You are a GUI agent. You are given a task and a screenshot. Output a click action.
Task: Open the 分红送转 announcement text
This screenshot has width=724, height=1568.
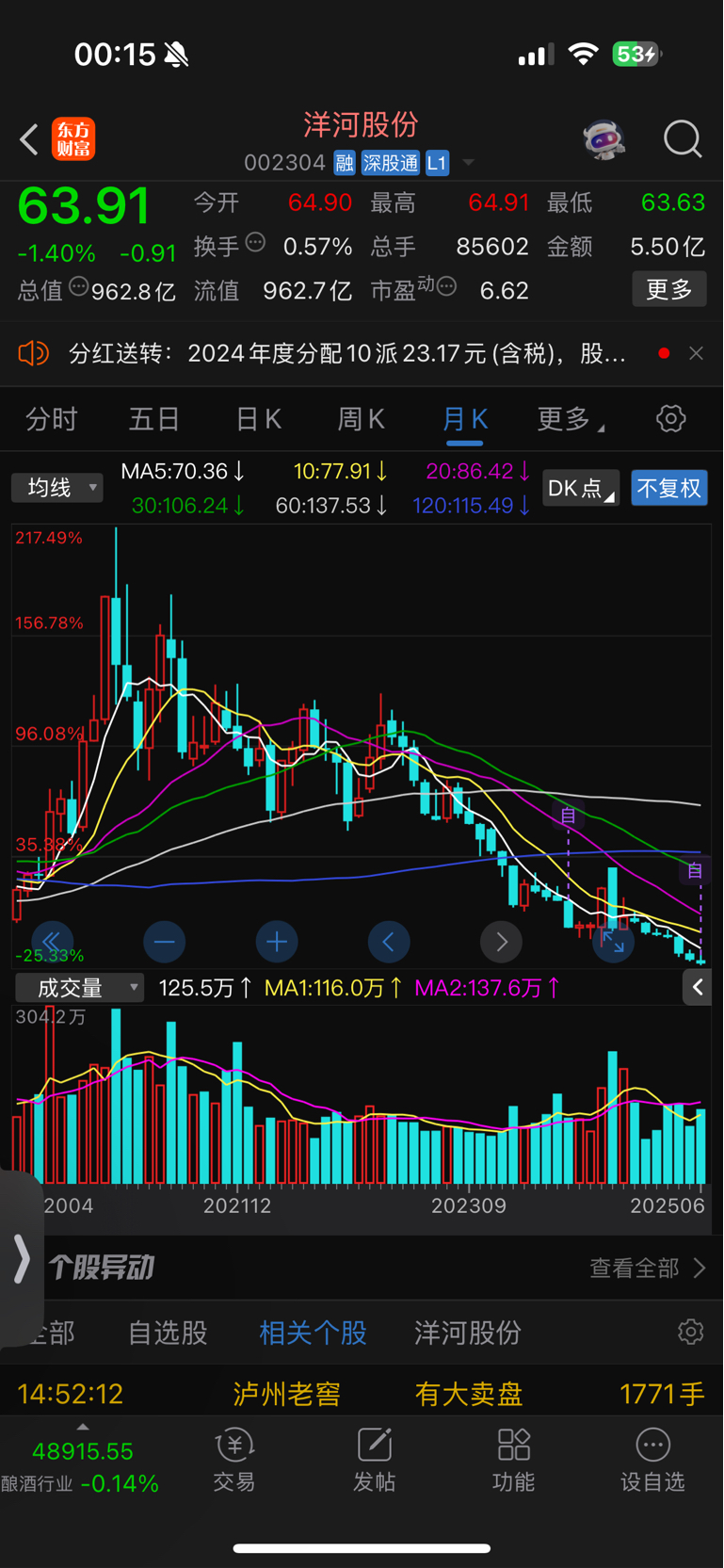tap(347, 353)
